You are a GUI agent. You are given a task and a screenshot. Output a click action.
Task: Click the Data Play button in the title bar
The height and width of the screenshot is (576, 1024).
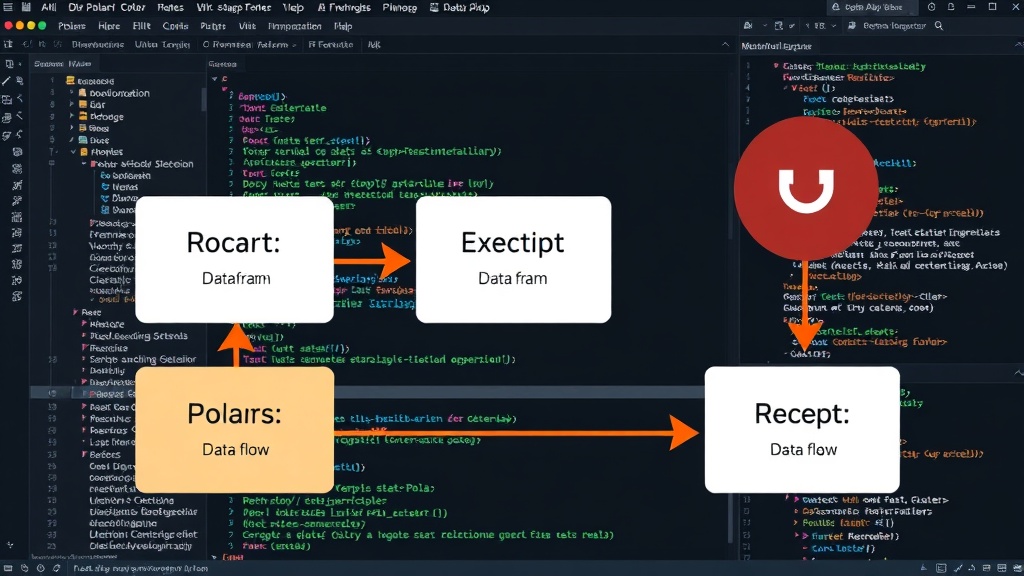pos(460,8)
